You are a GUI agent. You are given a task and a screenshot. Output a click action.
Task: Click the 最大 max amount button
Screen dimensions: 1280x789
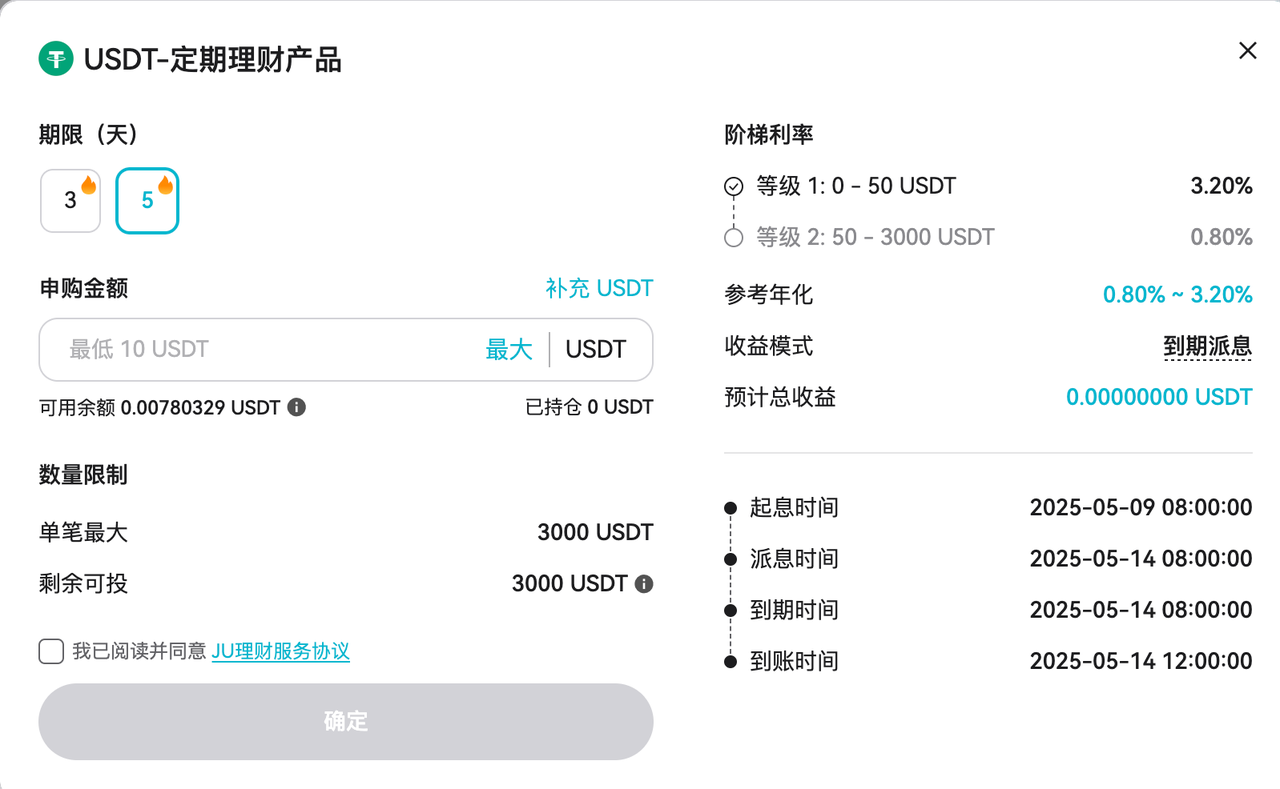pyautogui.click(x=509, y=349)
